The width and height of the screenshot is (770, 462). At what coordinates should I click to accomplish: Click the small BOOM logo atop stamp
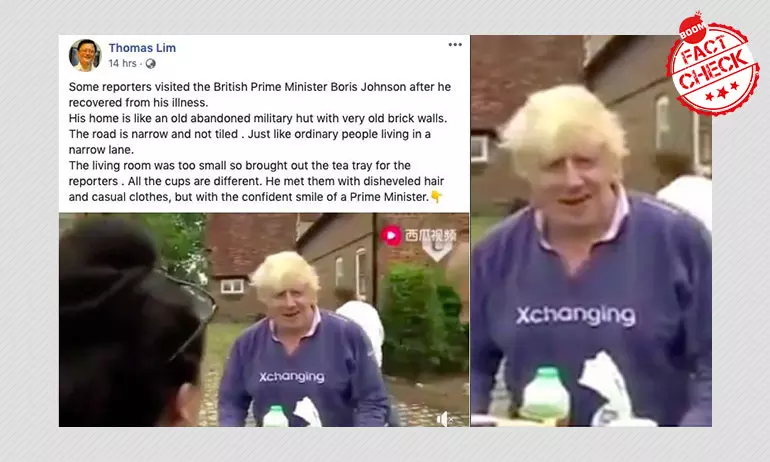click(x=692, y=28)
